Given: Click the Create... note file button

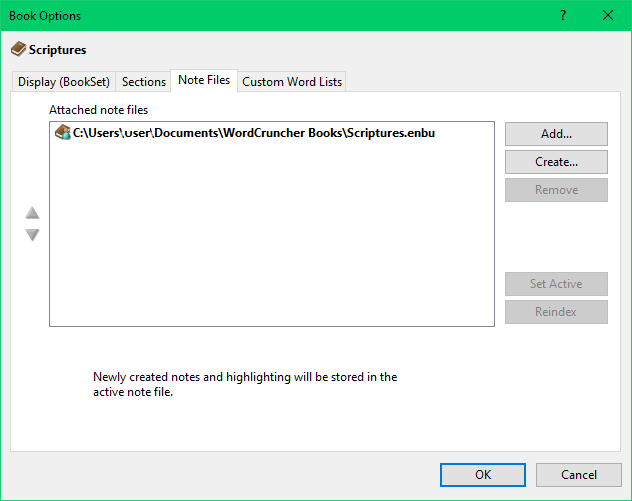Looking at the screenshot, I should pyautogui.click(x=556, y=162).
